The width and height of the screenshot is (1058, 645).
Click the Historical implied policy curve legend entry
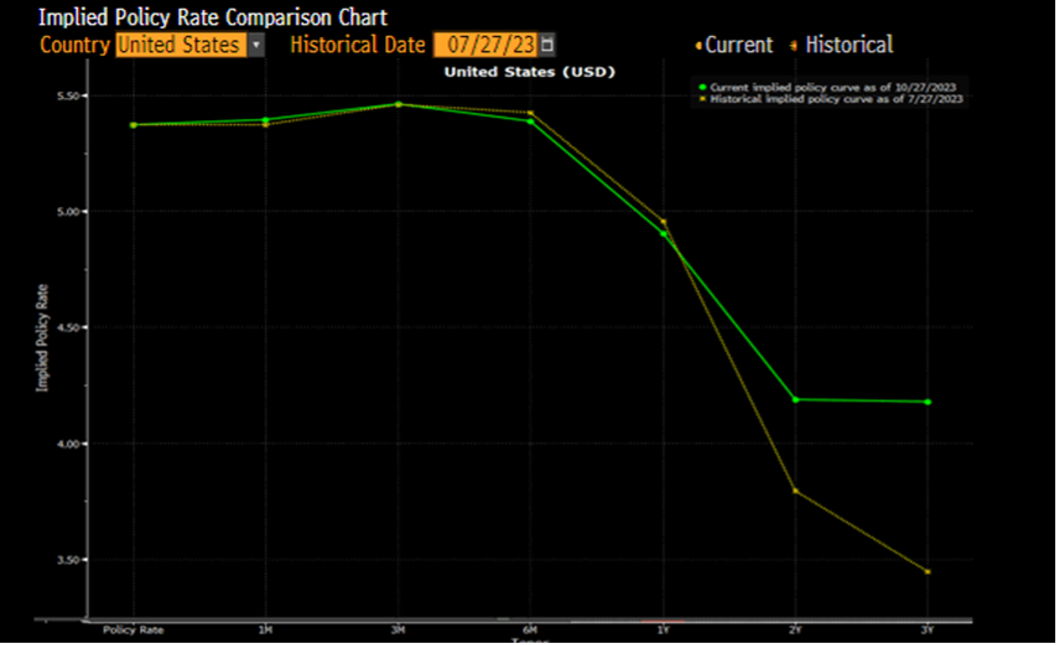pos(835,100)
